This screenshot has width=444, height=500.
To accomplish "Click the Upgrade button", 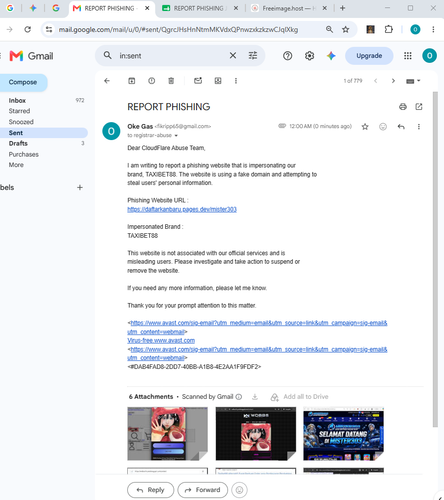I will click(369, 56).
